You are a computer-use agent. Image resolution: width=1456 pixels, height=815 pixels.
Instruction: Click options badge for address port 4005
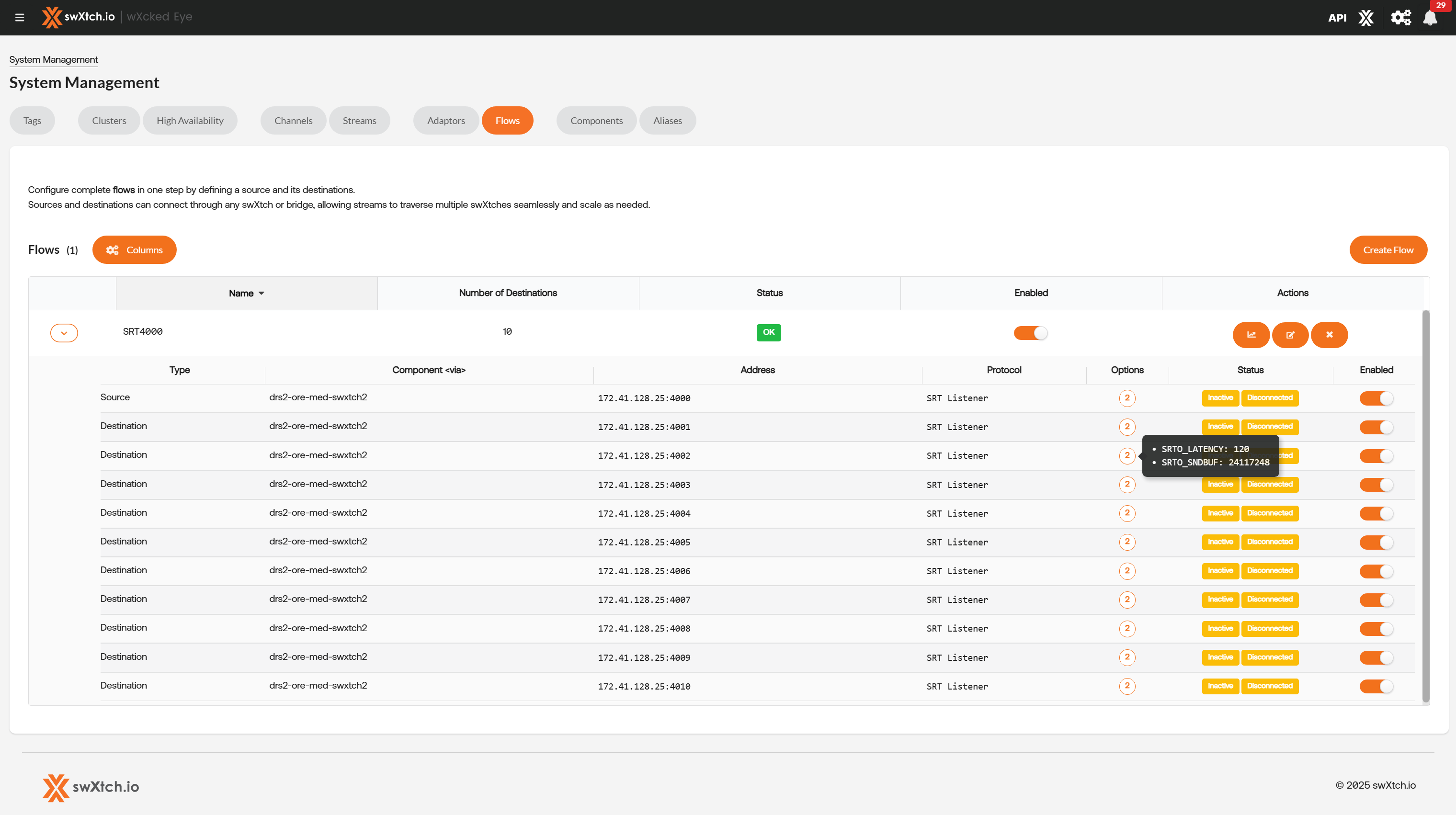click(1126, 542)
